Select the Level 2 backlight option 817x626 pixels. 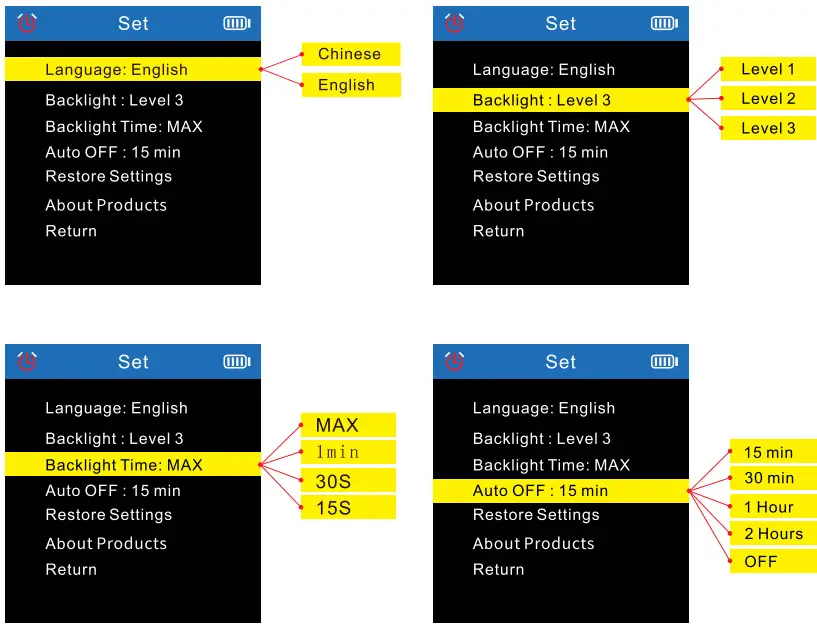coord(768,98)
